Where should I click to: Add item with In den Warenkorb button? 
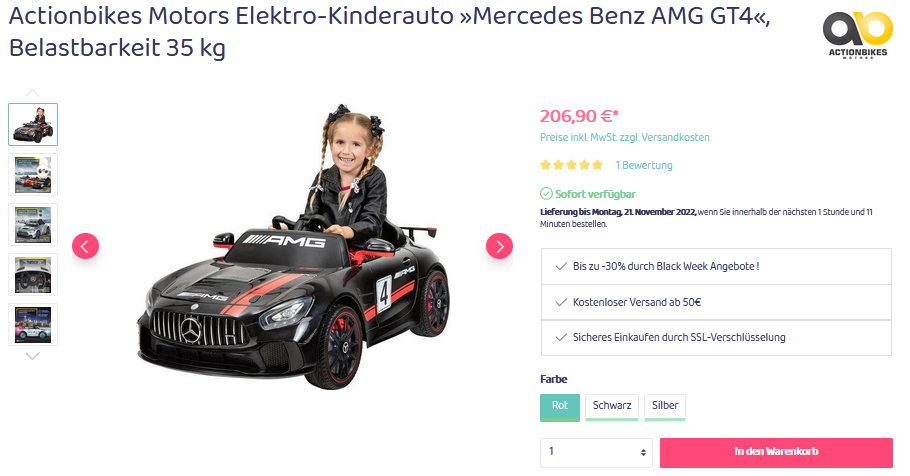[776, 453]
